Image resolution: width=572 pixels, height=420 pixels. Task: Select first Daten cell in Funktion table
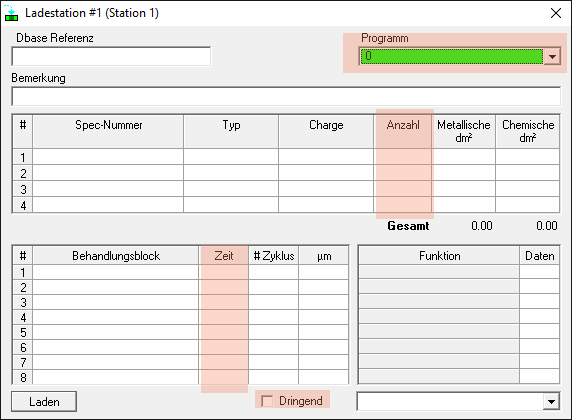click(540, 272)
